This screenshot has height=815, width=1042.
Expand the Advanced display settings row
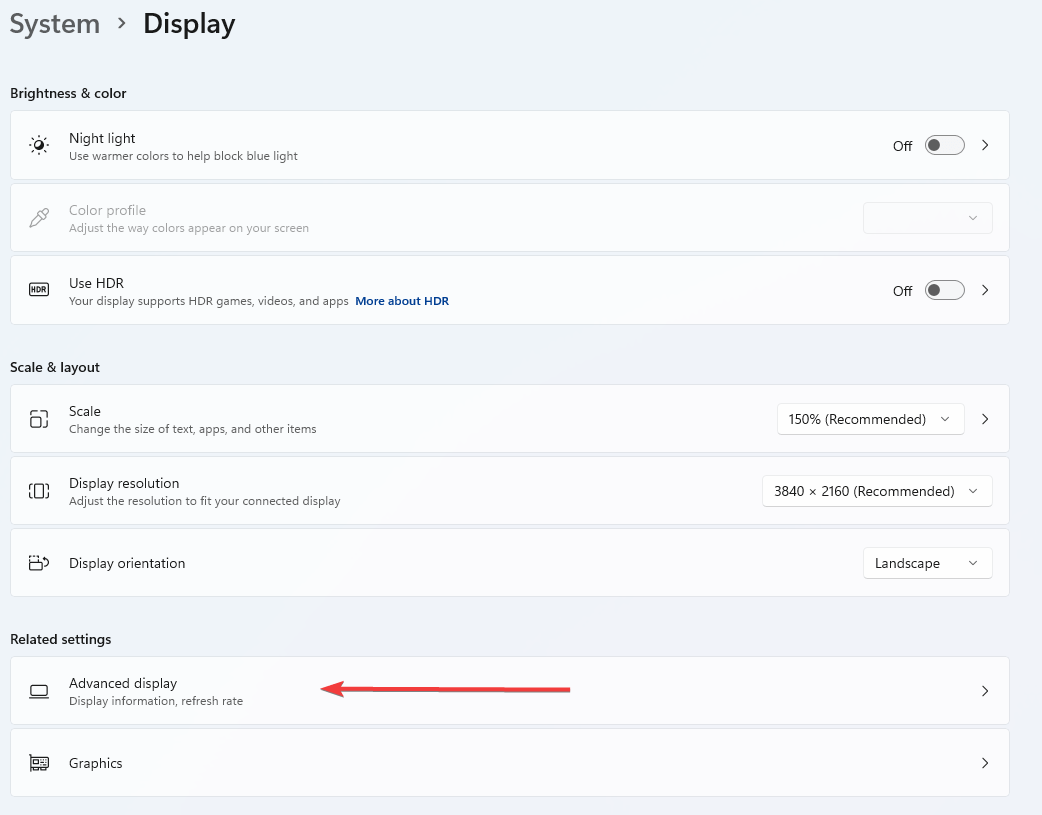985,690
